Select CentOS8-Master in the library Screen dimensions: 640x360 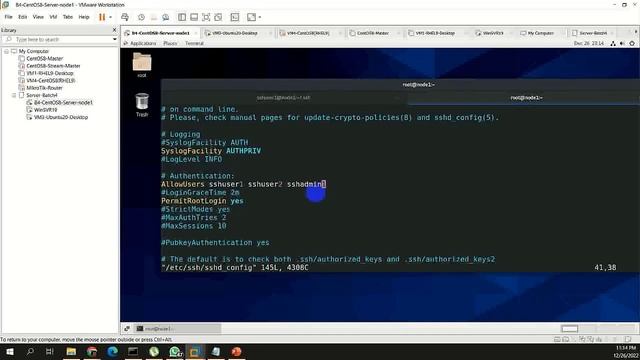pos(44,59)
